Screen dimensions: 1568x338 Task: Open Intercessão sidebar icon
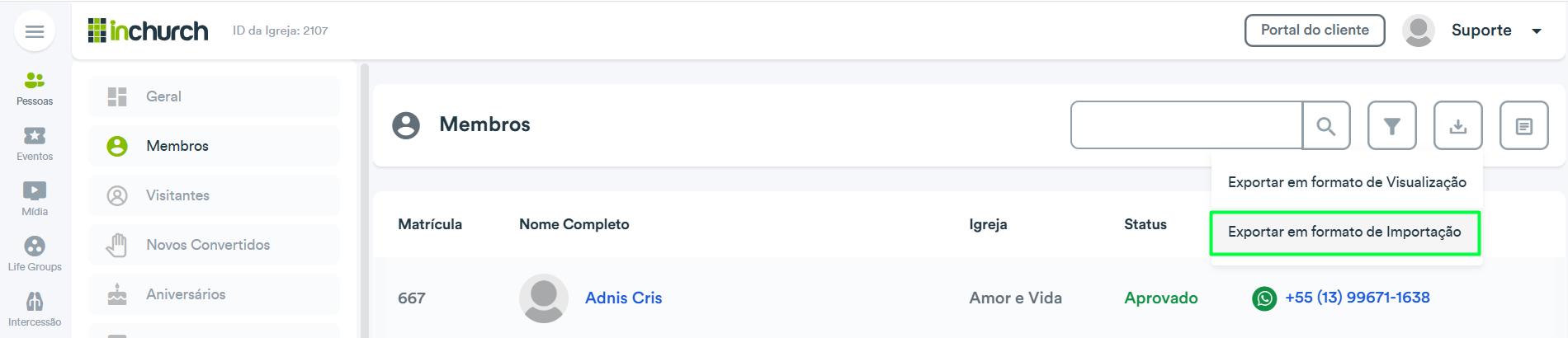coord(35,310)
